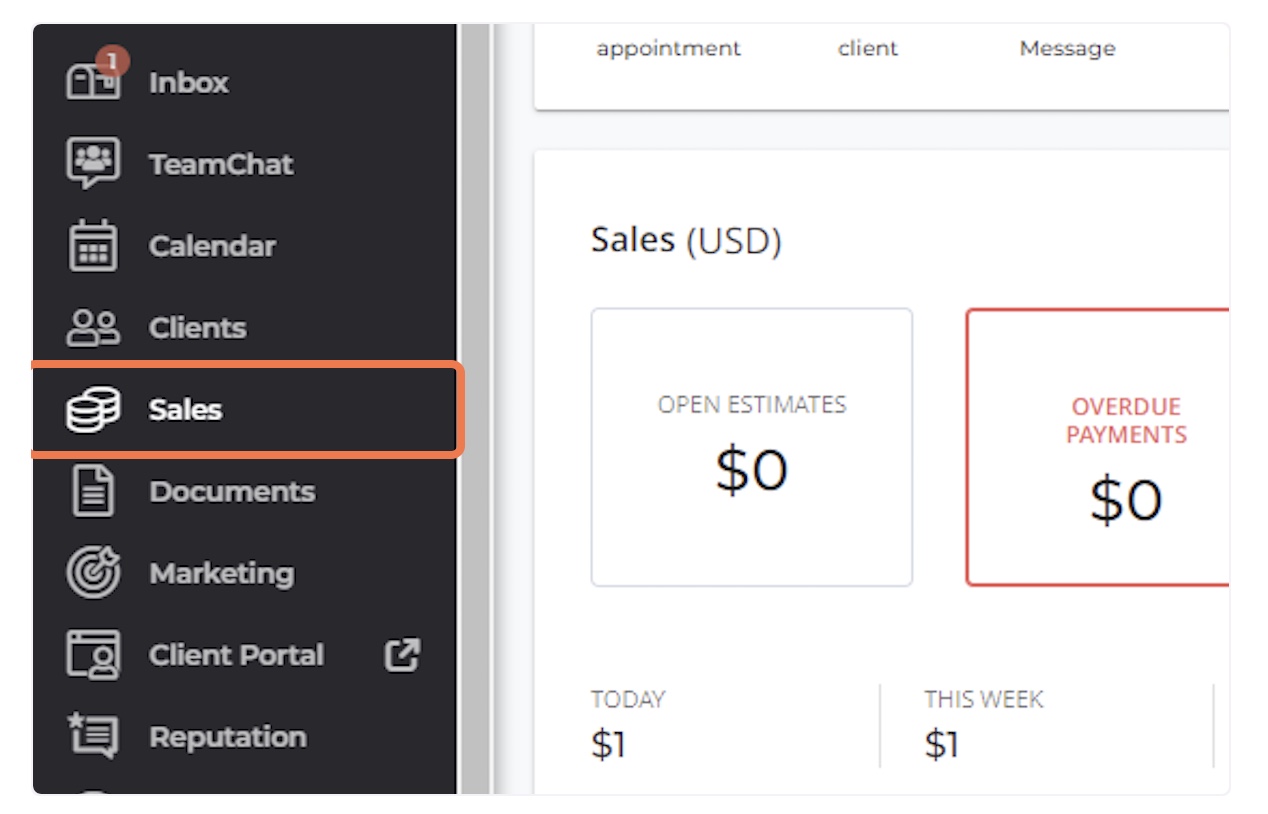Screen dimensions: 1268x814
Task: Open Client Portal external link arrow
Action: (x=402, y=655)
